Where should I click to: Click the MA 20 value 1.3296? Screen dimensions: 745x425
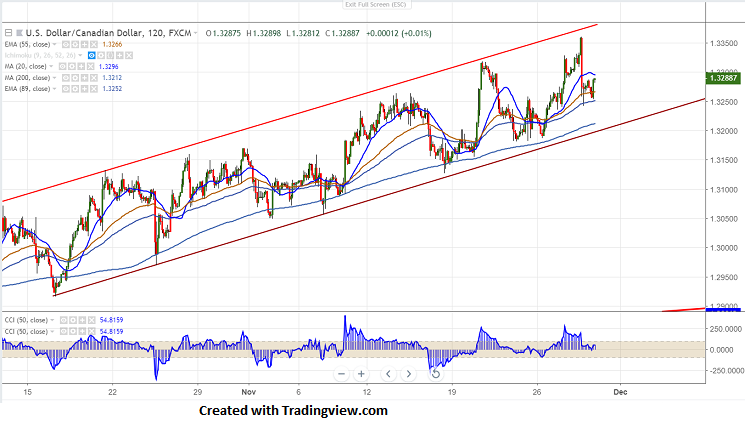109,67
